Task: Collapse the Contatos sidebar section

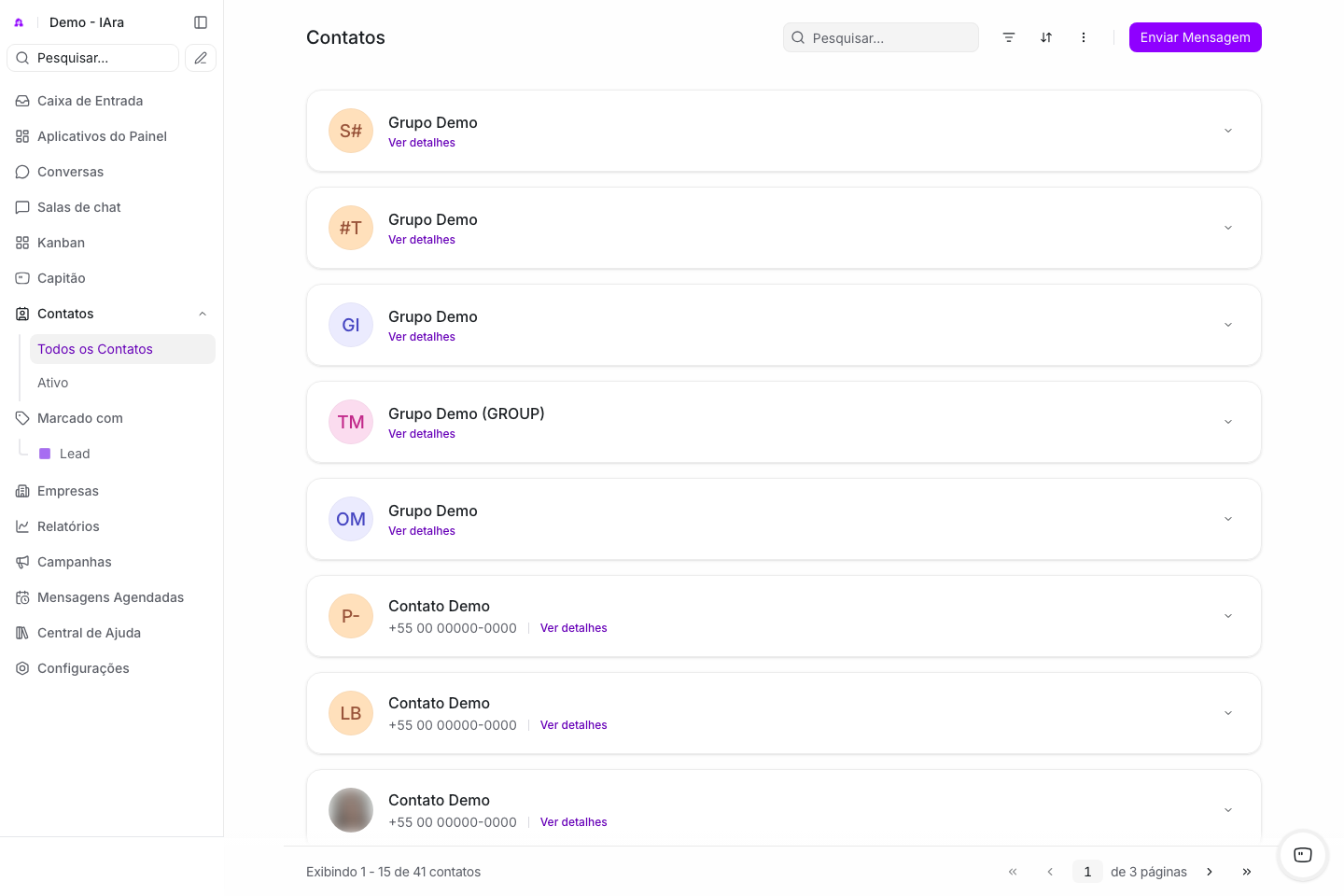Action: [203, 314]
